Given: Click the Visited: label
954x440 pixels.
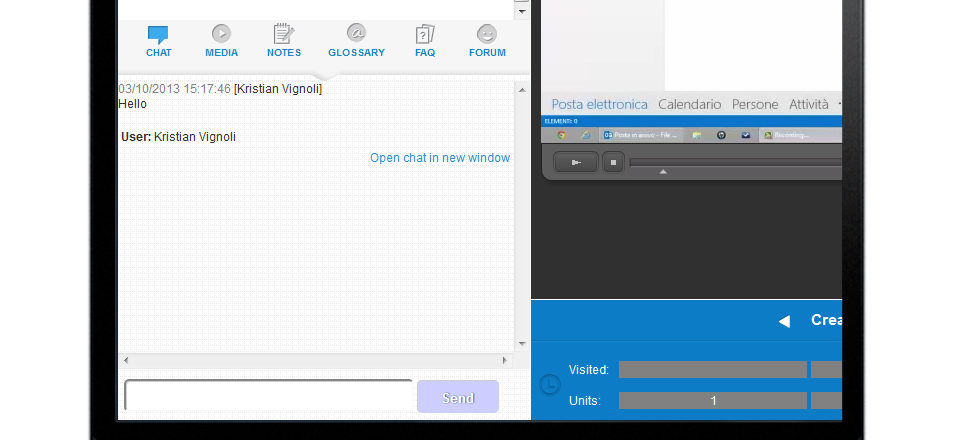Looking at the screenshot, I should 588,369.
